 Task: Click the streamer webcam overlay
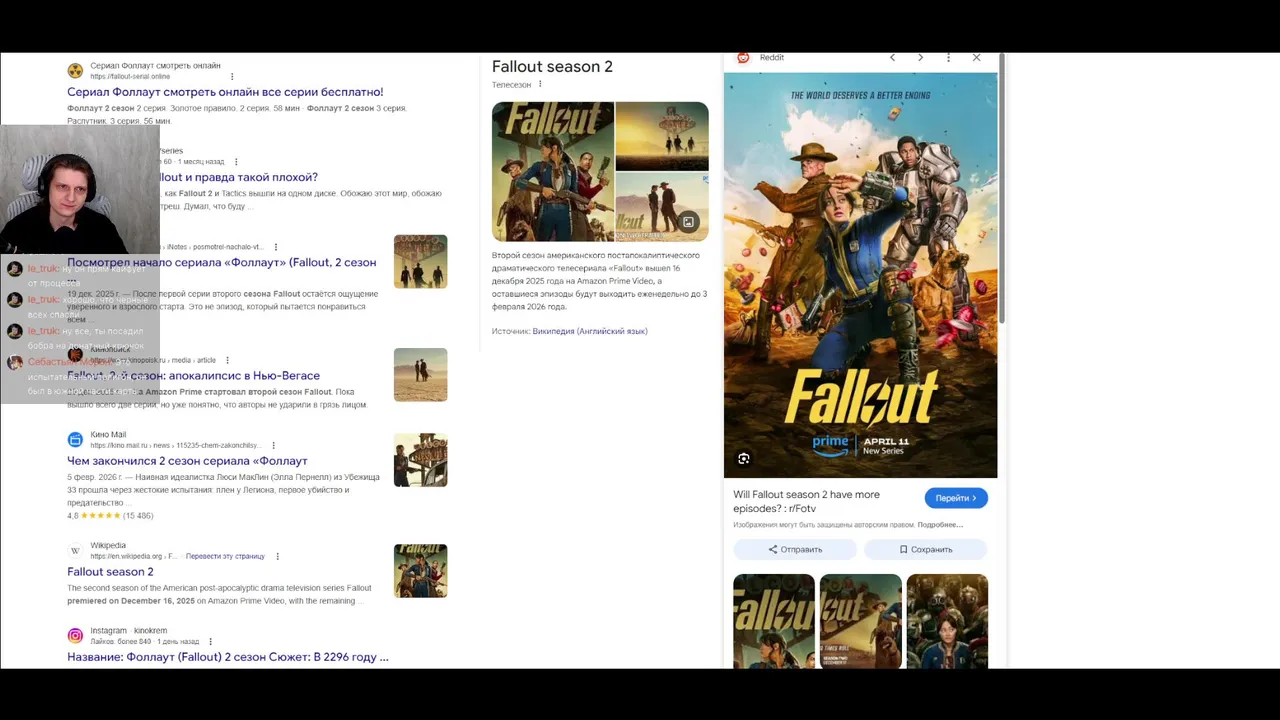pos(80,190)
